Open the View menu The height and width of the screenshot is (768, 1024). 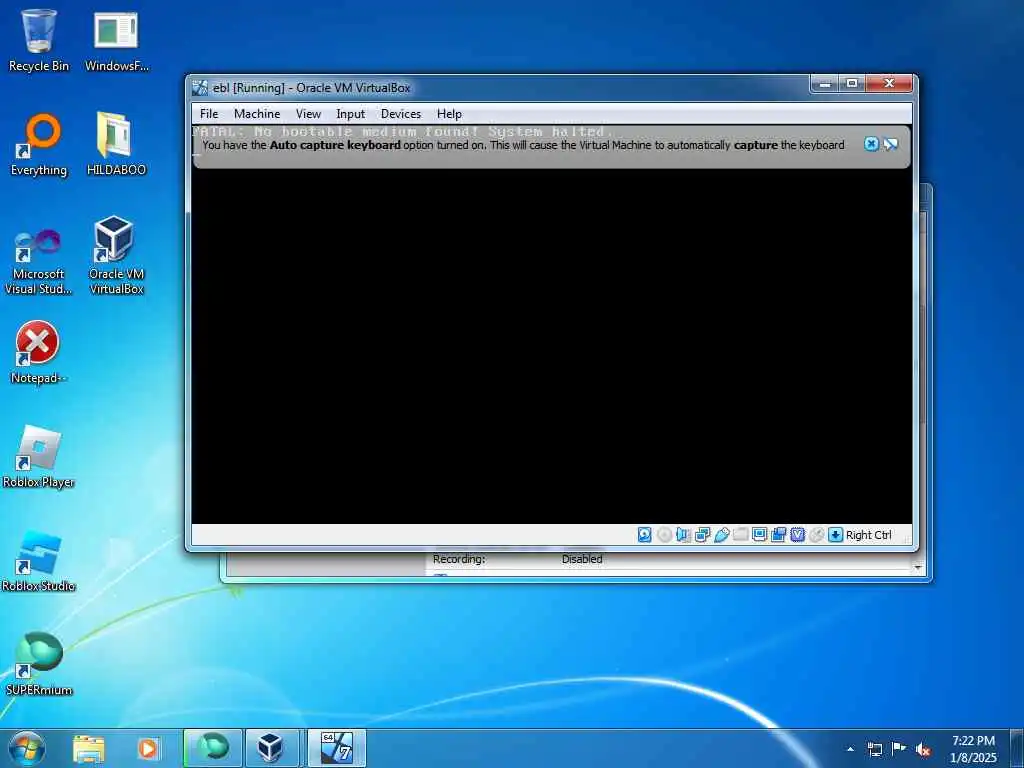coord(308,114)
